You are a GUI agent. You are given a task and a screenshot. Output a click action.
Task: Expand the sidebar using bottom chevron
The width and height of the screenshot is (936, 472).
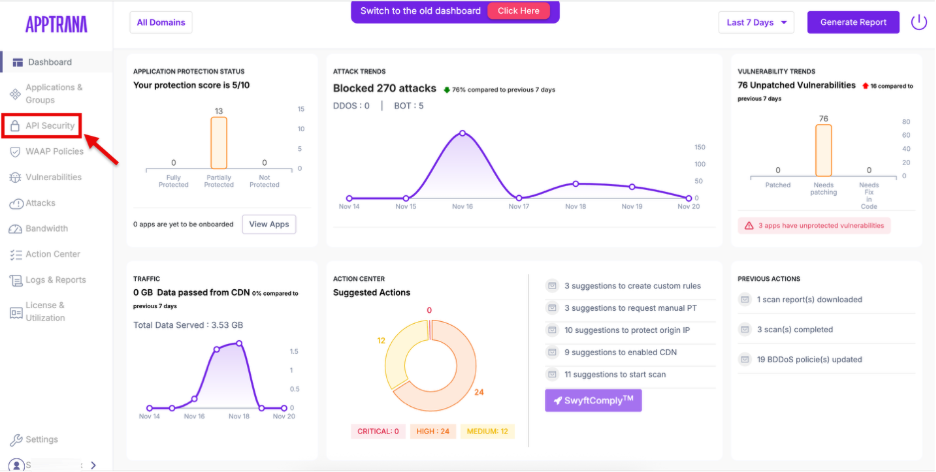coord(93,465)
